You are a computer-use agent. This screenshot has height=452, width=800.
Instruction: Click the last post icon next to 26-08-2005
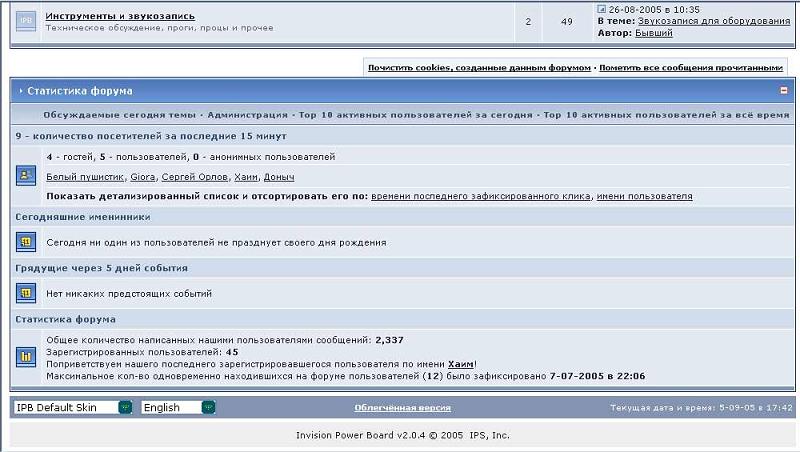click(601, 9)
